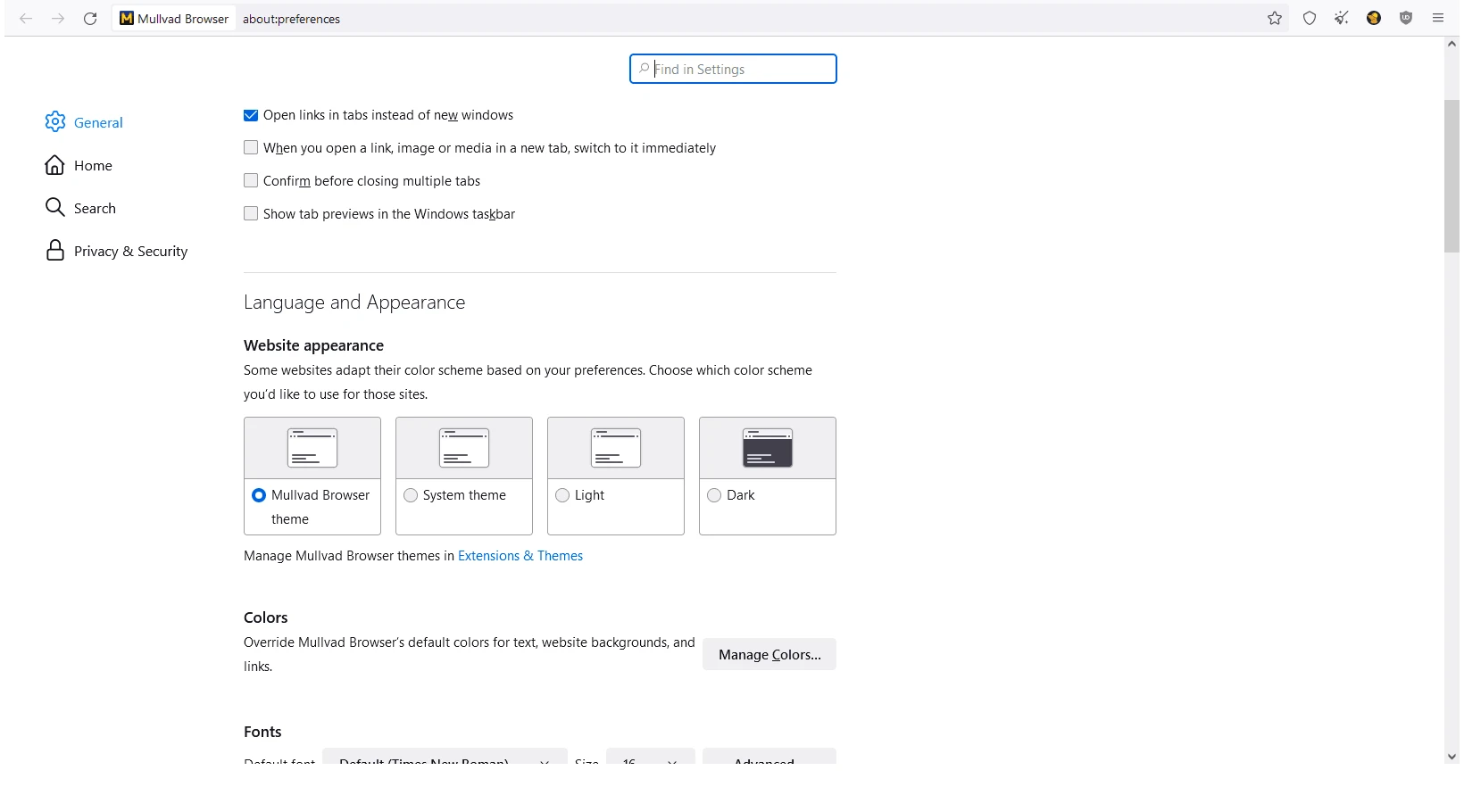Select the Mullvad Browser theme radio button
Viewport: 1464px width, 812px height.
point(259,495)
